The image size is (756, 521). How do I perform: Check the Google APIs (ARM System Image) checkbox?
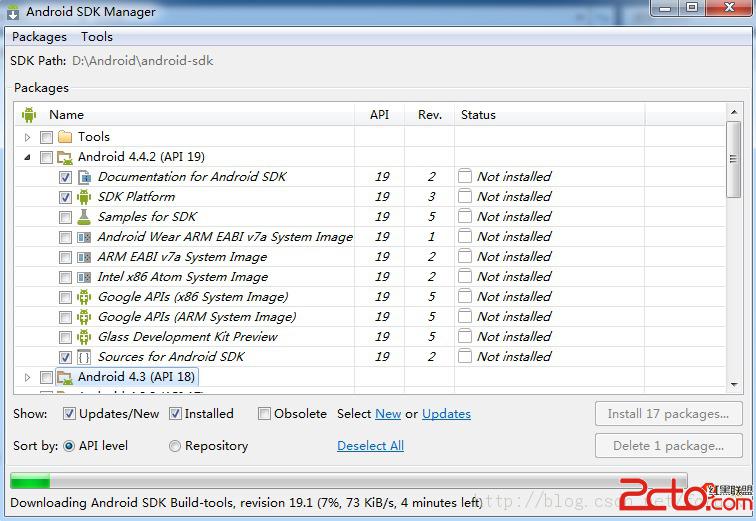coord(65,317)
